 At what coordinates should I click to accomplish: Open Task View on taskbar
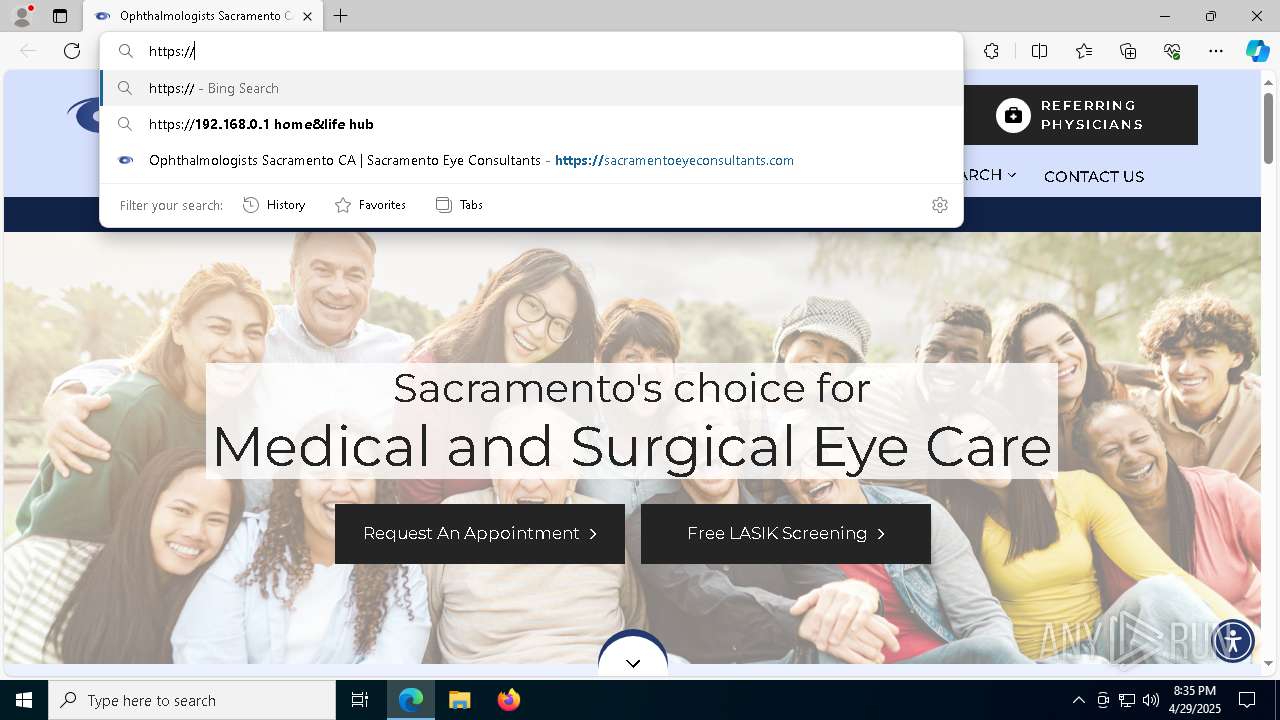point(360,700)
